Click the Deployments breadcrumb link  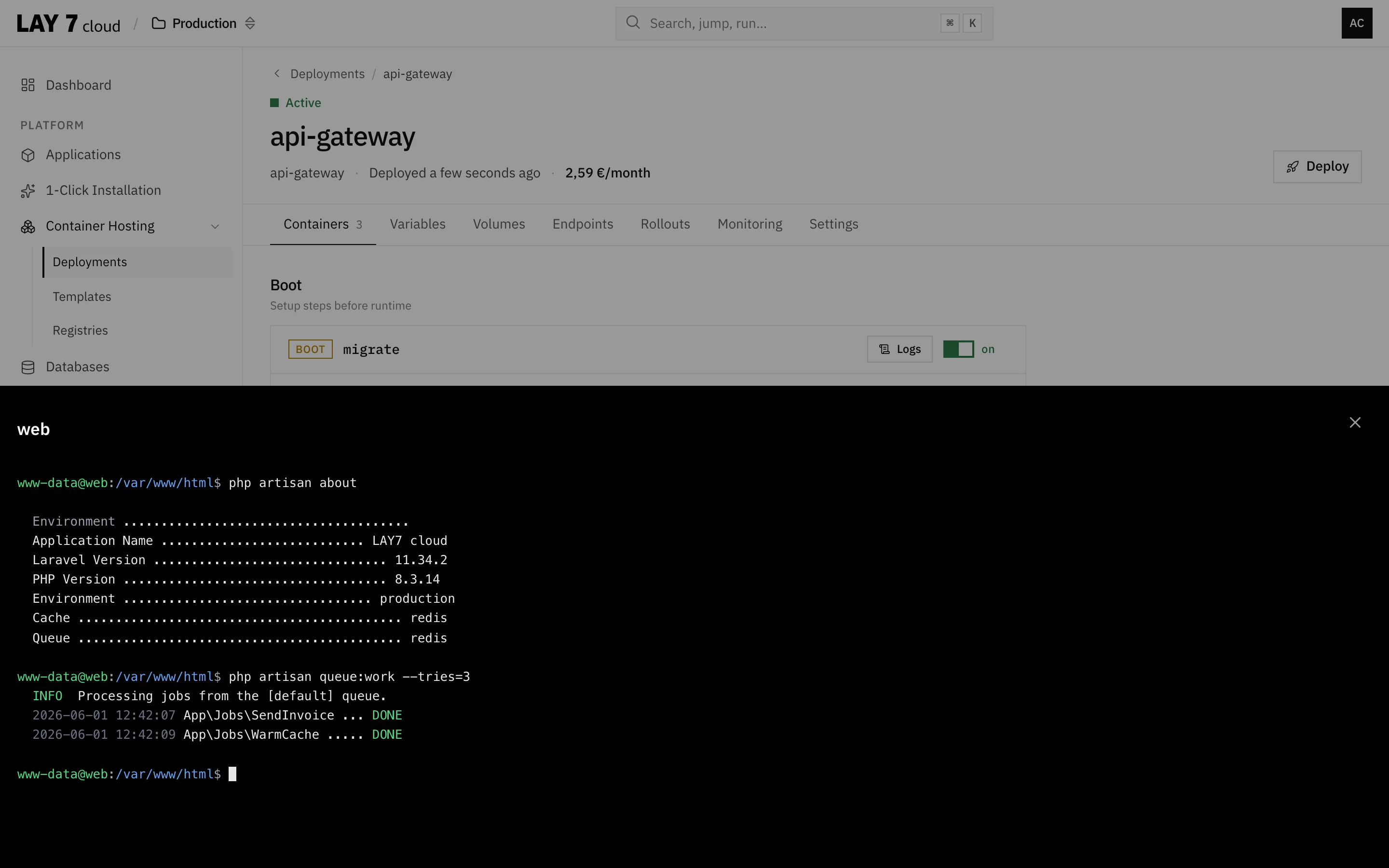[x=327, y=74]
